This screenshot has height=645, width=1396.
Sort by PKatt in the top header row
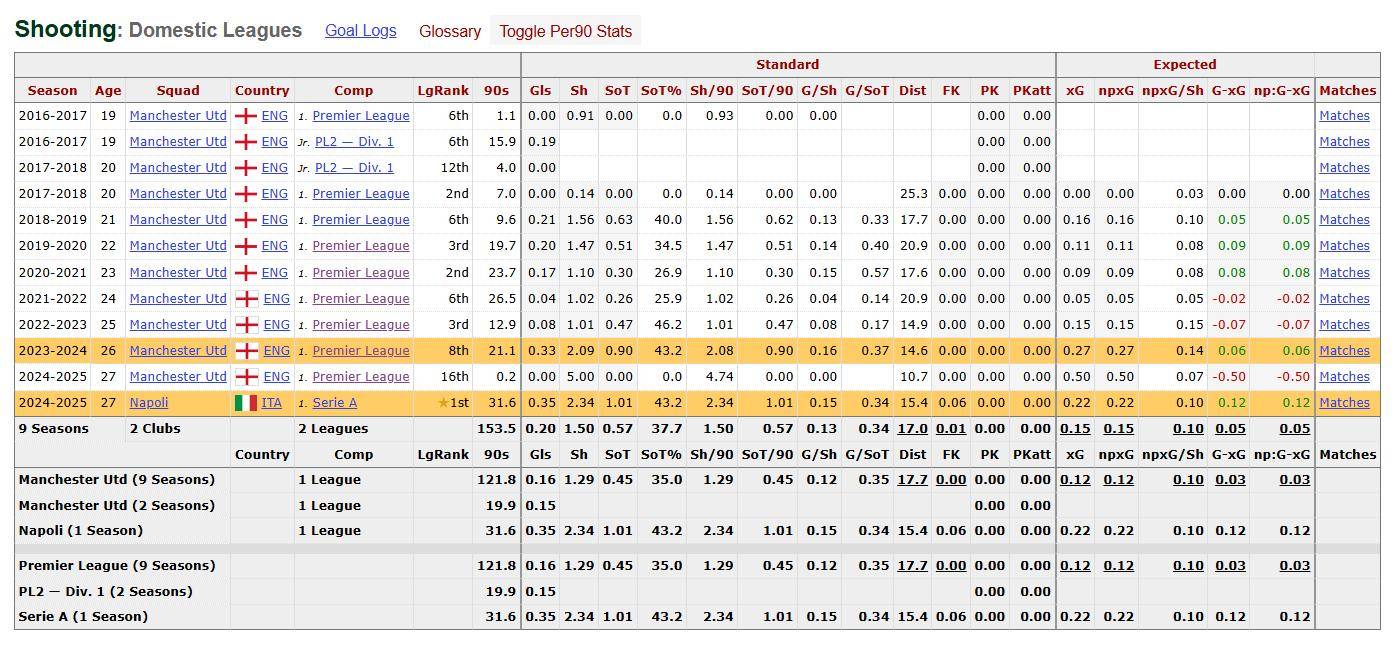point(1031,90)
